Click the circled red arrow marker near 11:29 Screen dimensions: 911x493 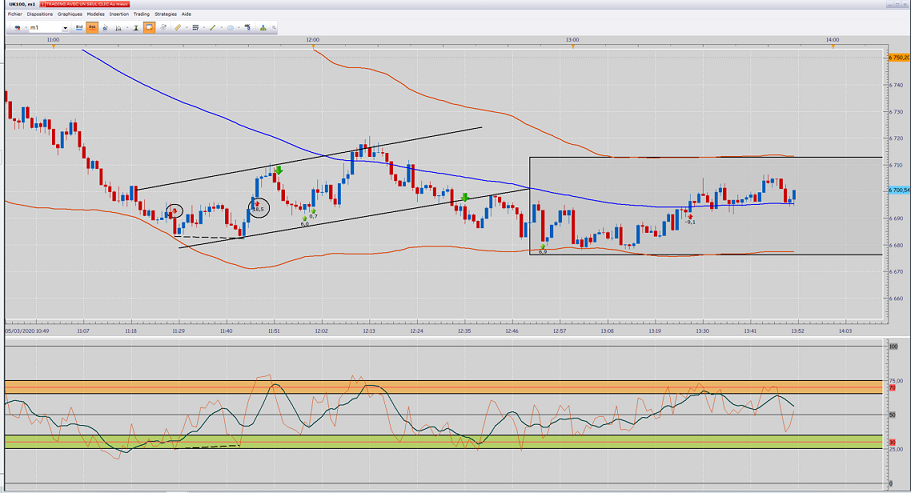pyautogui.click(x=175, y=211)
